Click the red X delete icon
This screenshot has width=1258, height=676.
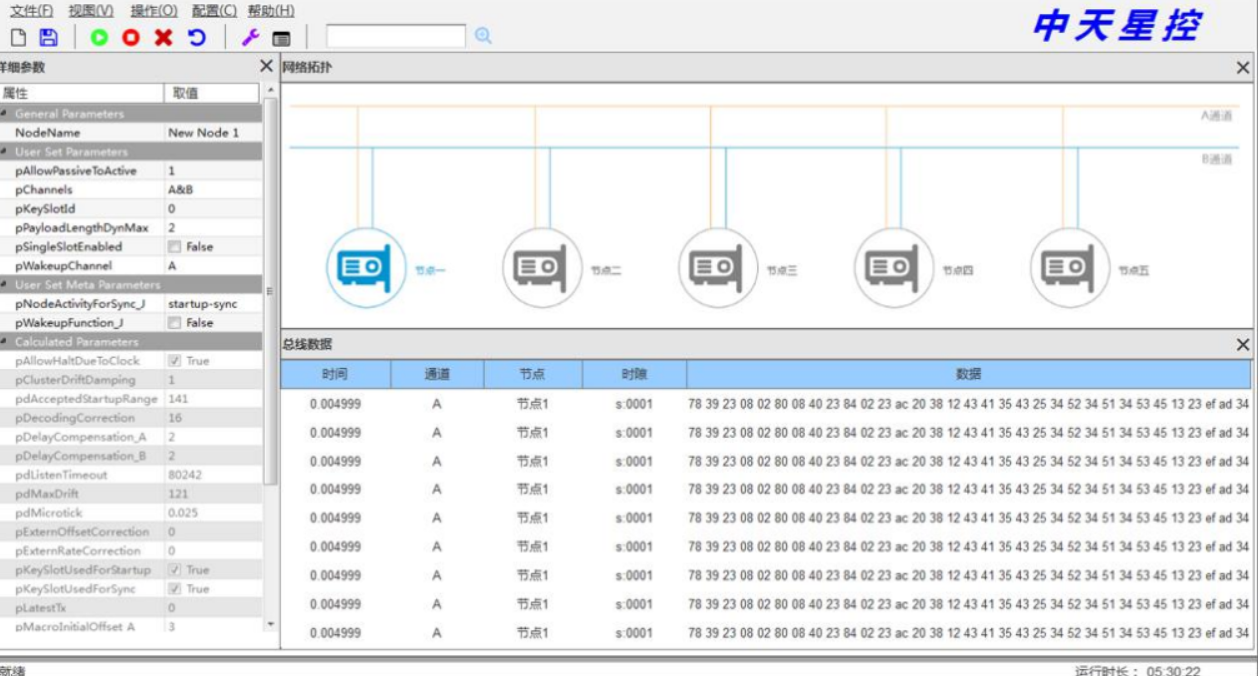(163, 38)
